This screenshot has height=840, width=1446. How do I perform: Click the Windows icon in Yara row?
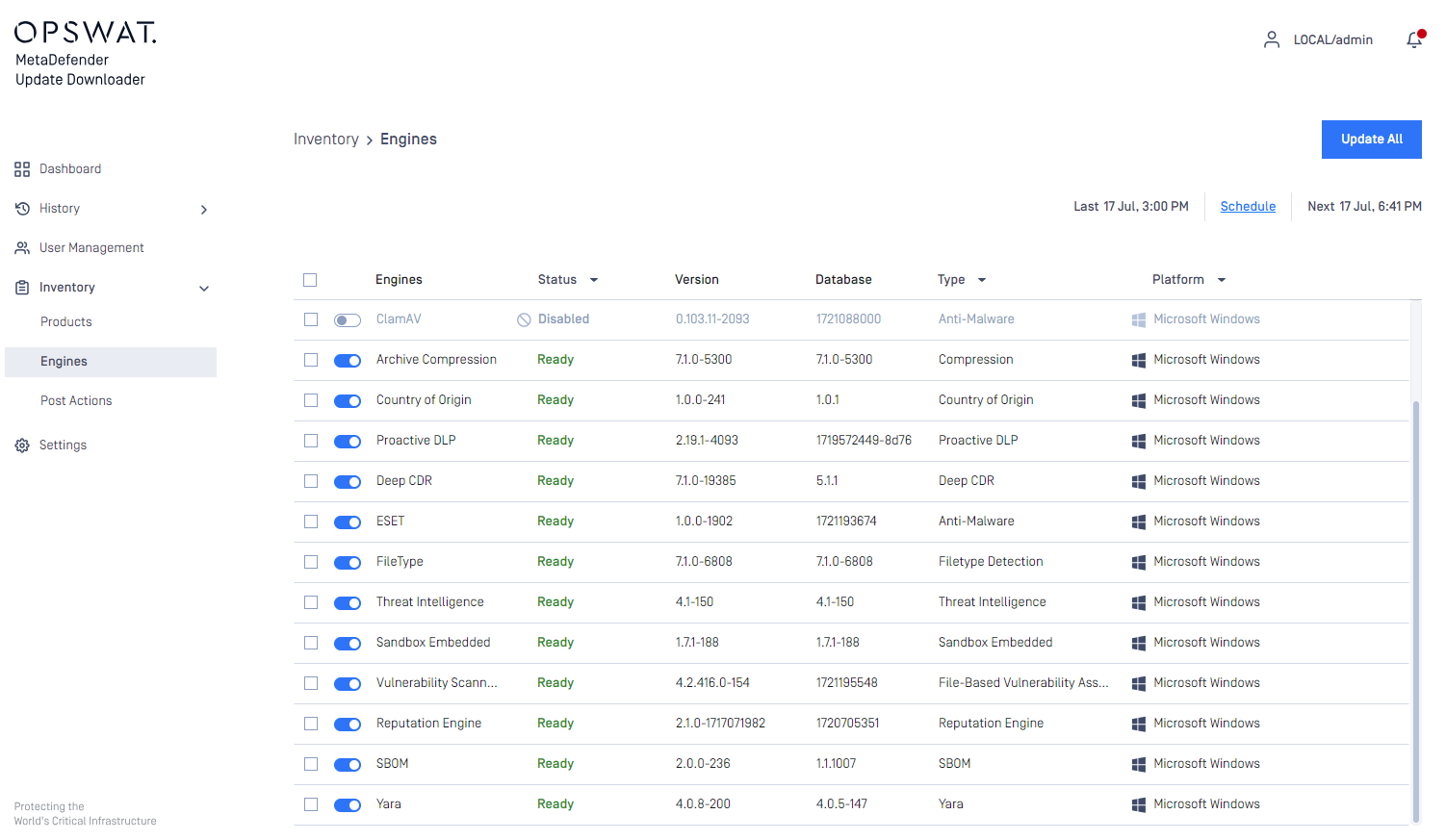[x=1139, y=804]
